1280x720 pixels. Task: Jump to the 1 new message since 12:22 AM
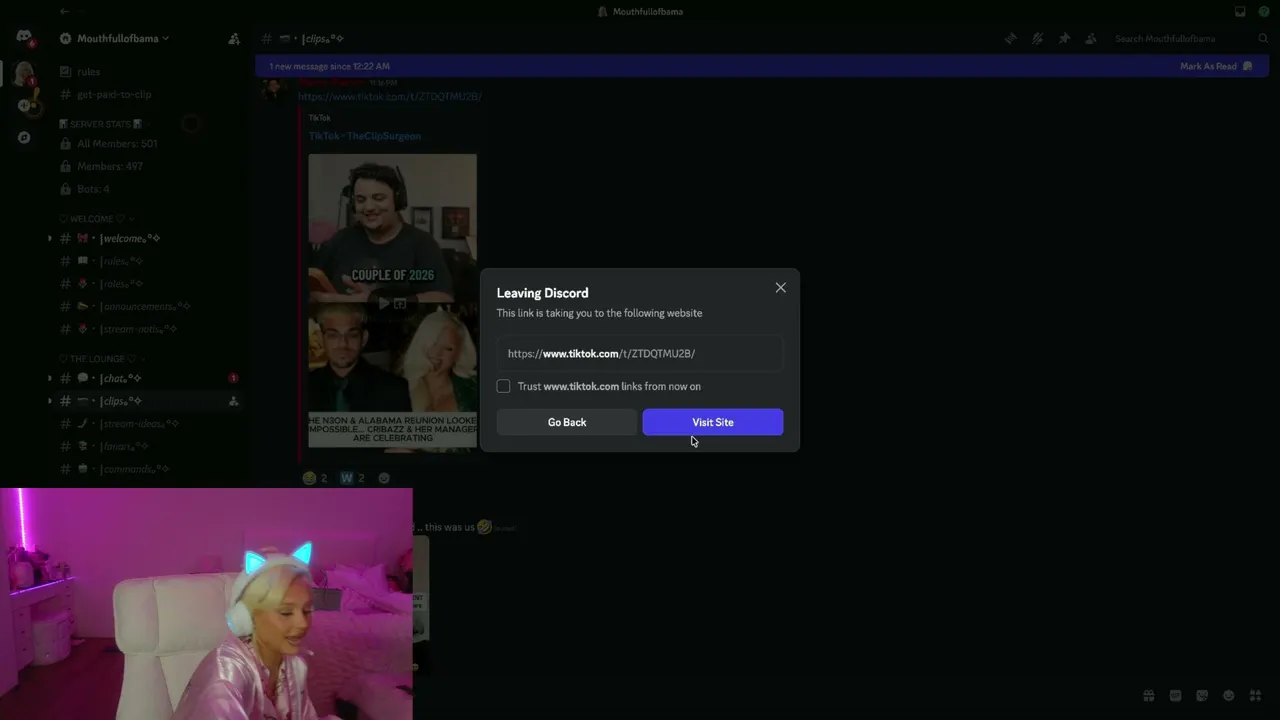point(330,66)
